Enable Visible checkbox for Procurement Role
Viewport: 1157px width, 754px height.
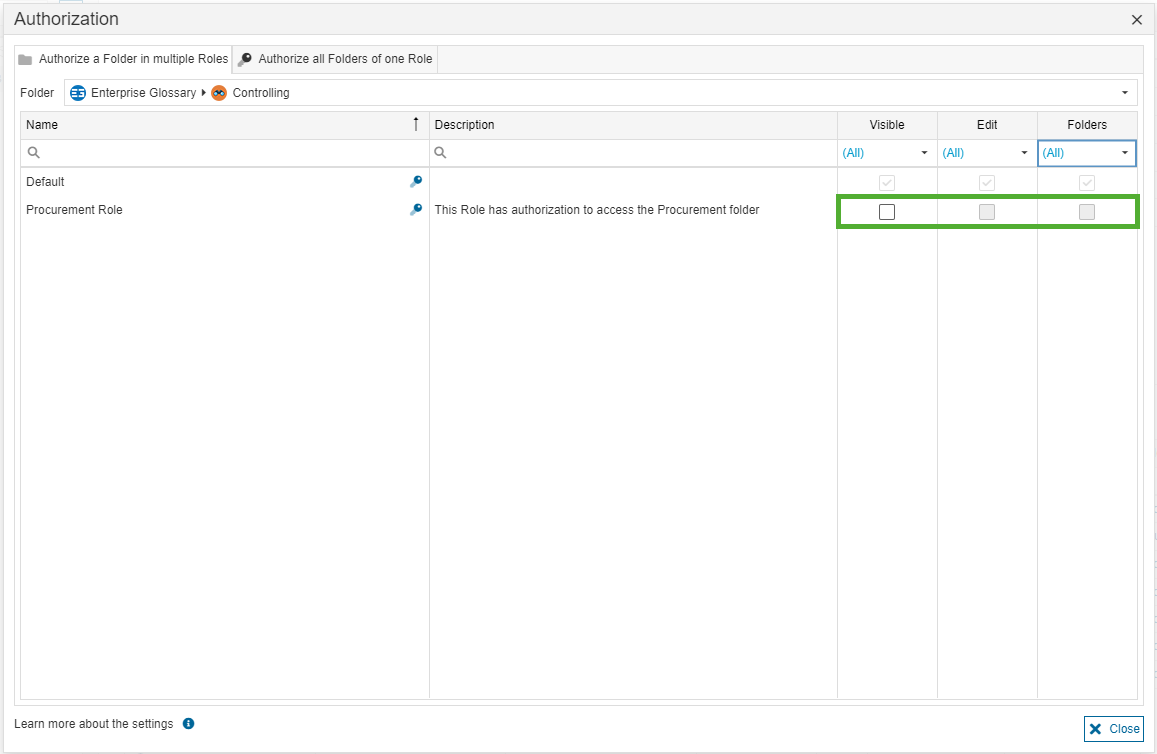pyautogui.click(x=887, y=212)
